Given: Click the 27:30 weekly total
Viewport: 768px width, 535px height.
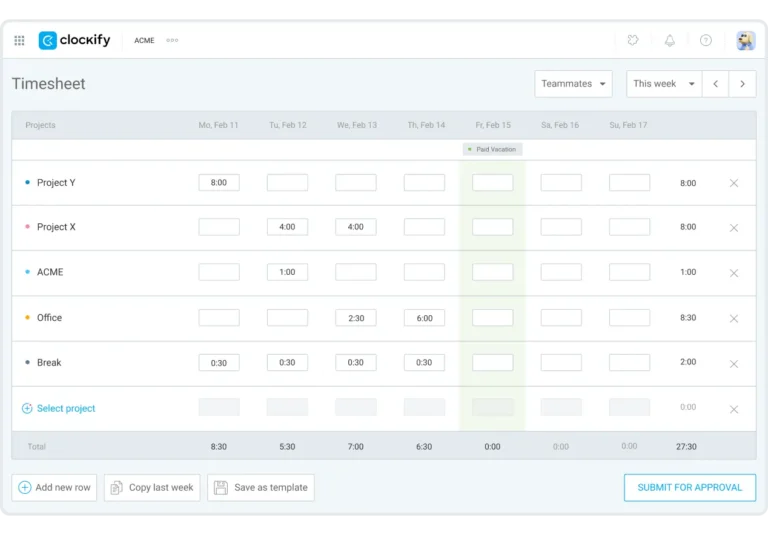Looking at the screenshot, I should coord(686,446).
